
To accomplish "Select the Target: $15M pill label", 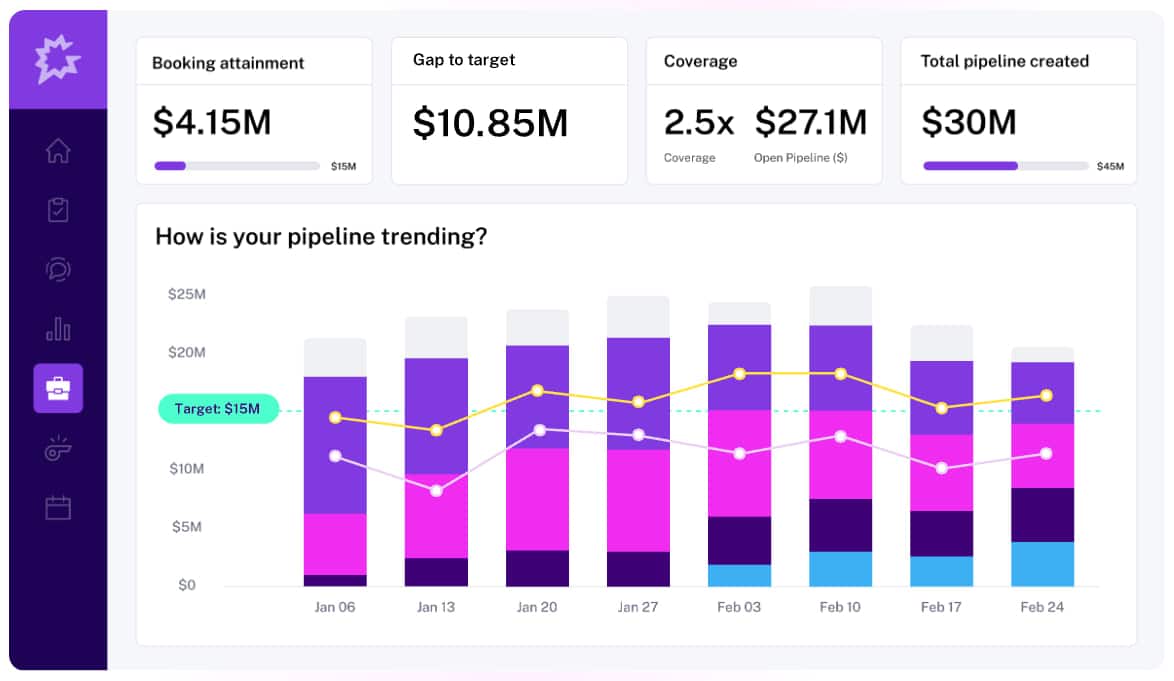I will click(219, 408).
